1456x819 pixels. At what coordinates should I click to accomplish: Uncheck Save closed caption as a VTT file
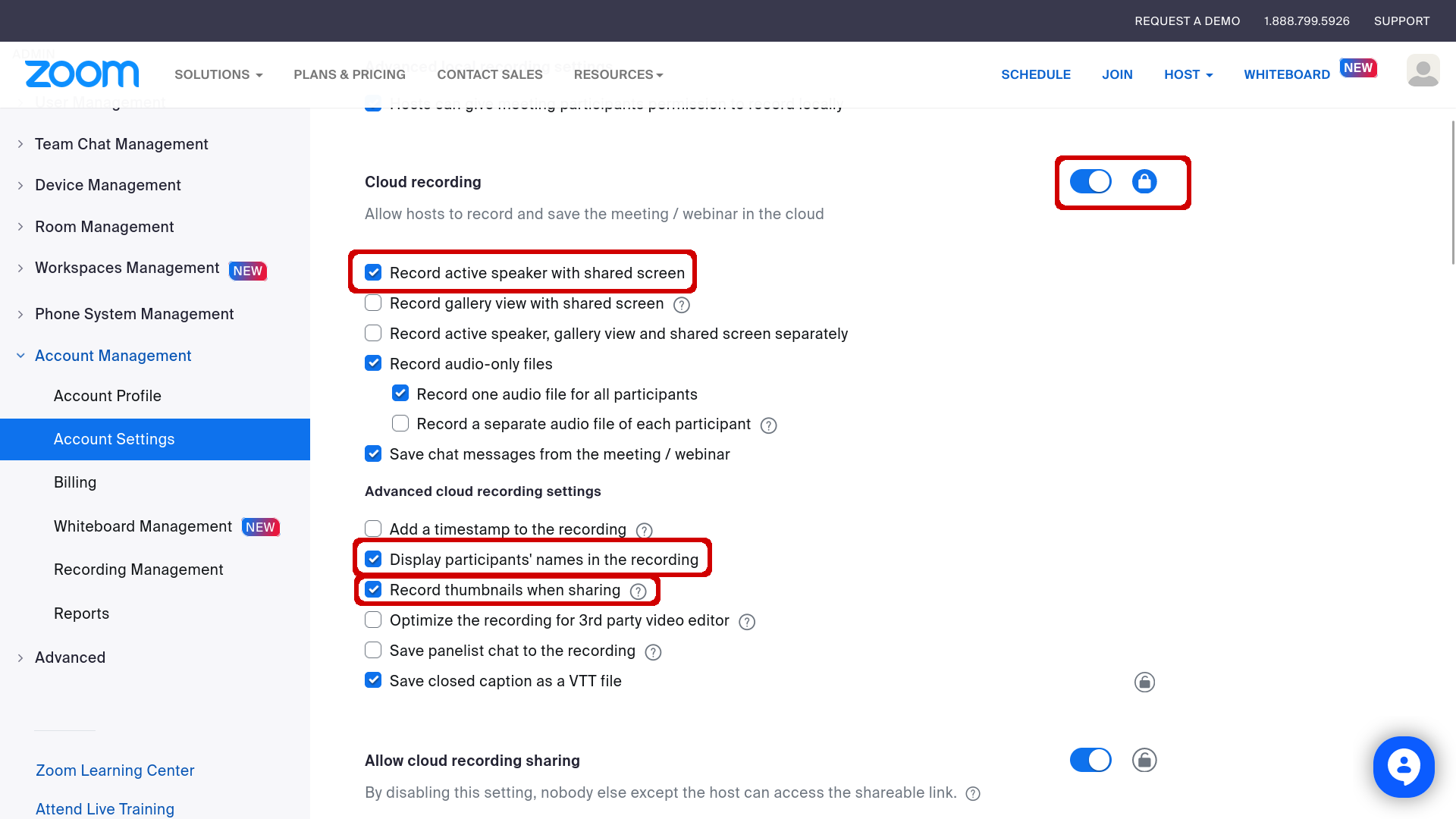click(373, 680)
